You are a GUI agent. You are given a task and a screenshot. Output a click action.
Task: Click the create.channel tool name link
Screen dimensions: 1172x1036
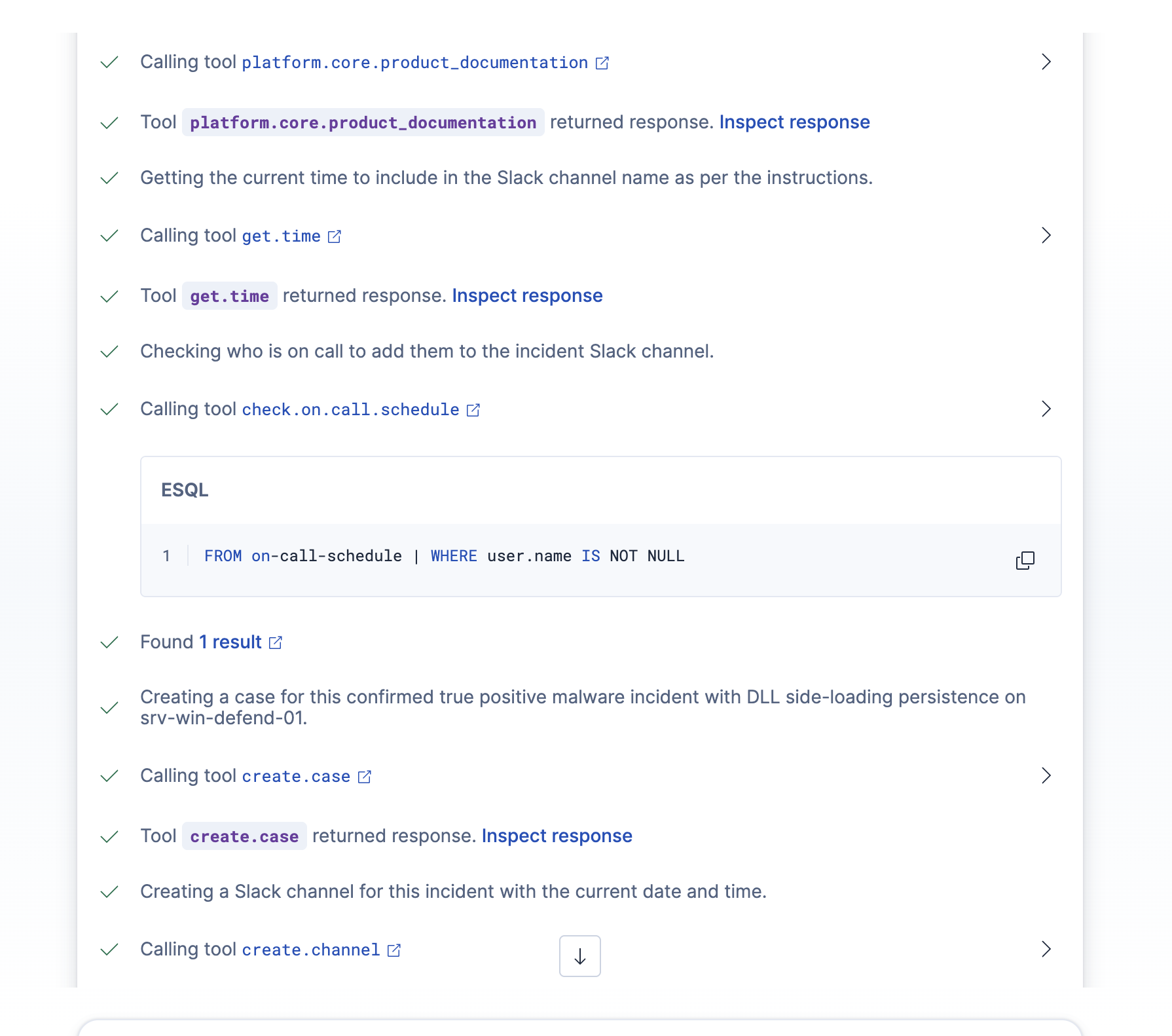click(311, 950)
